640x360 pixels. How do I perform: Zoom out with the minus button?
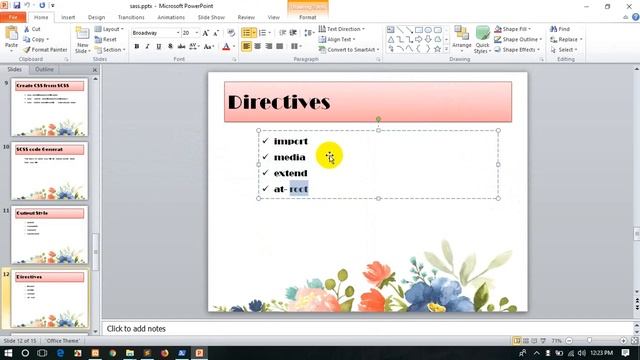pos(569,340)
